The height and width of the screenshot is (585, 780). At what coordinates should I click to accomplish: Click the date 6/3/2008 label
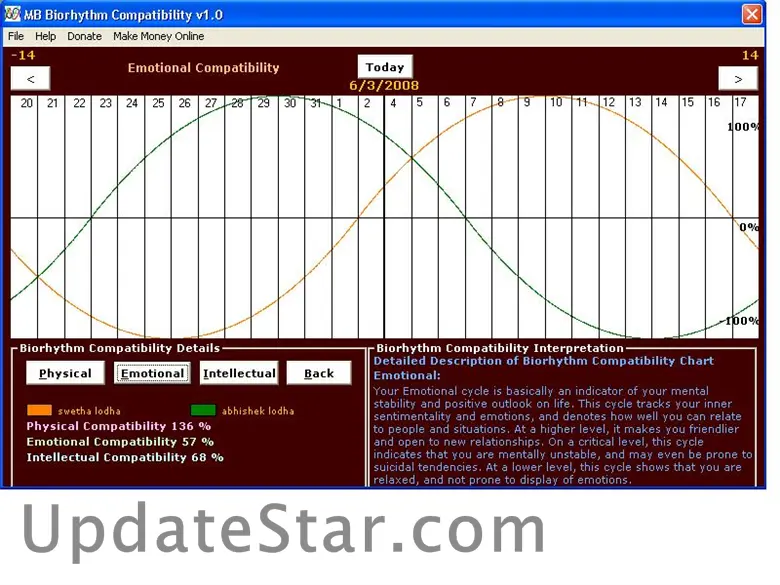pyautogui.click(x=384, y=86)
